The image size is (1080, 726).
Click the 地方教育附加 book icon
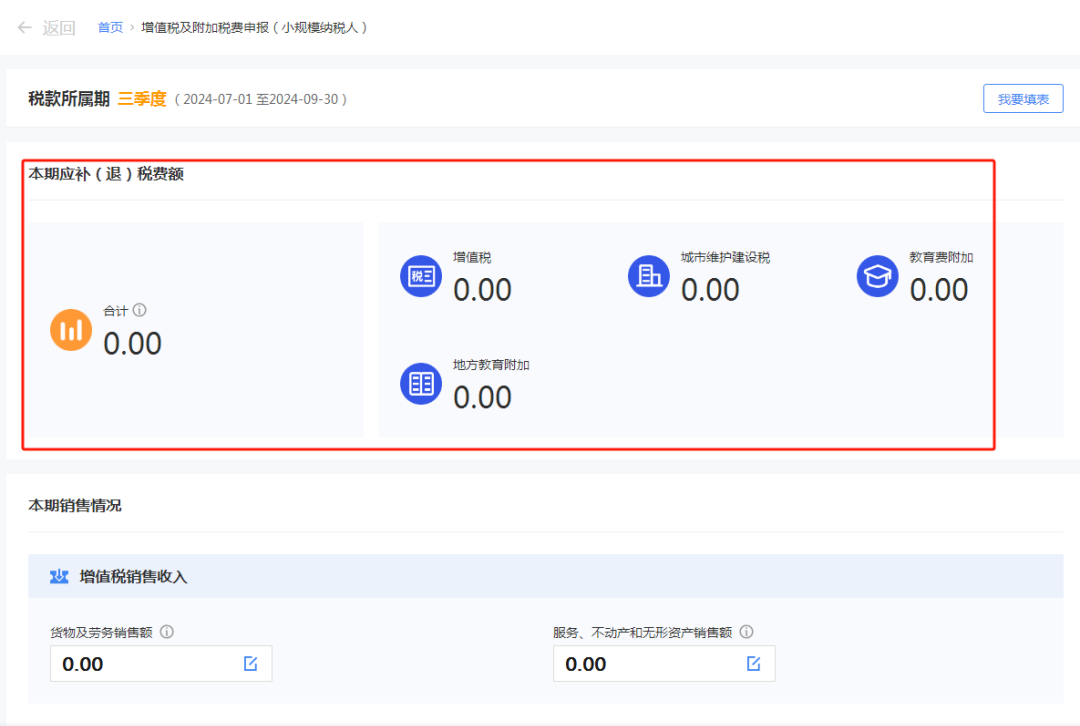click(421, 384)
